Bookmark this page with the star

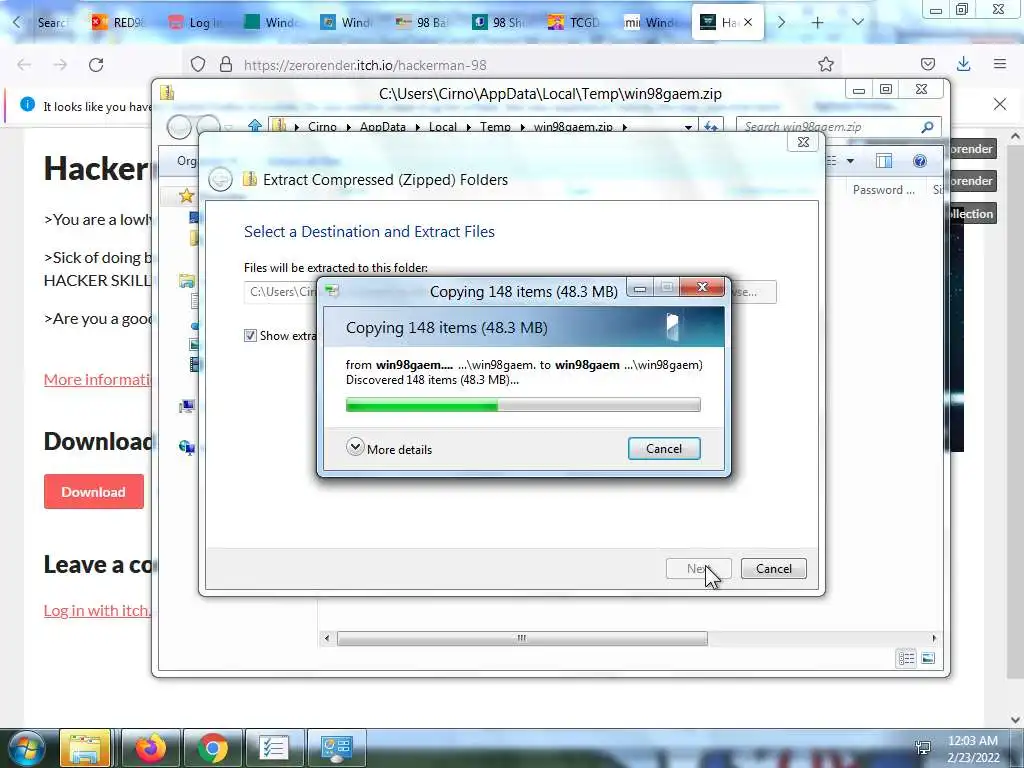click(x=826, y=64)
